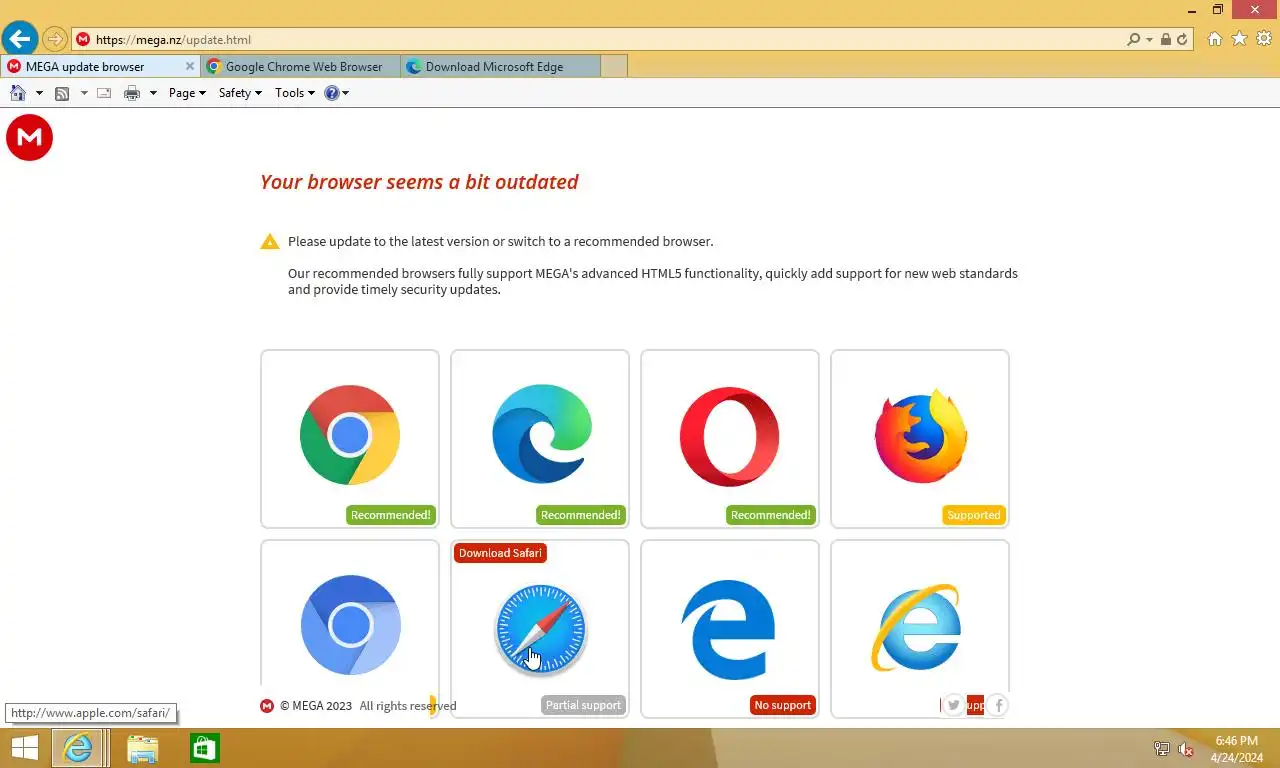
Task: Open Favorites with the star icon
Action: 1239,39
